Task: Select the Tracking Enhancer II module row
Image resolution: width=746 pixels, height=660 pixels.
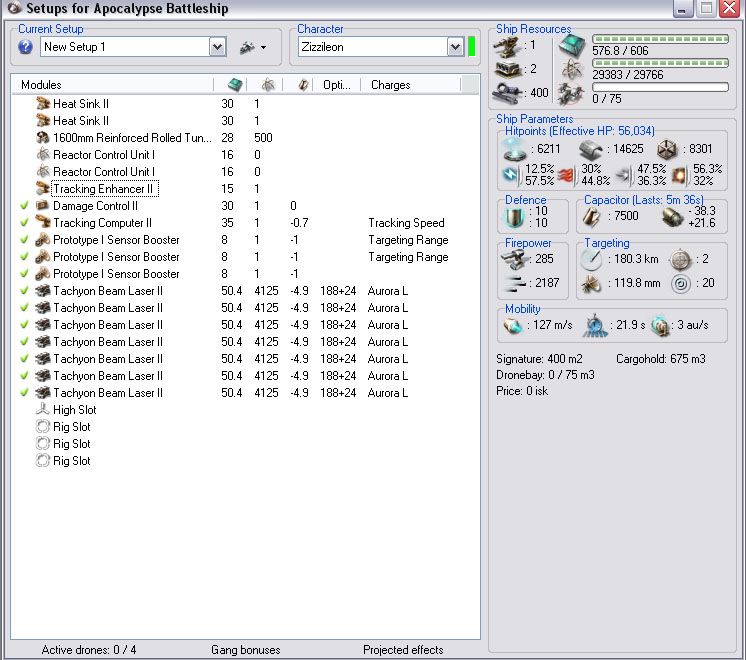Action: click(245, 189)
